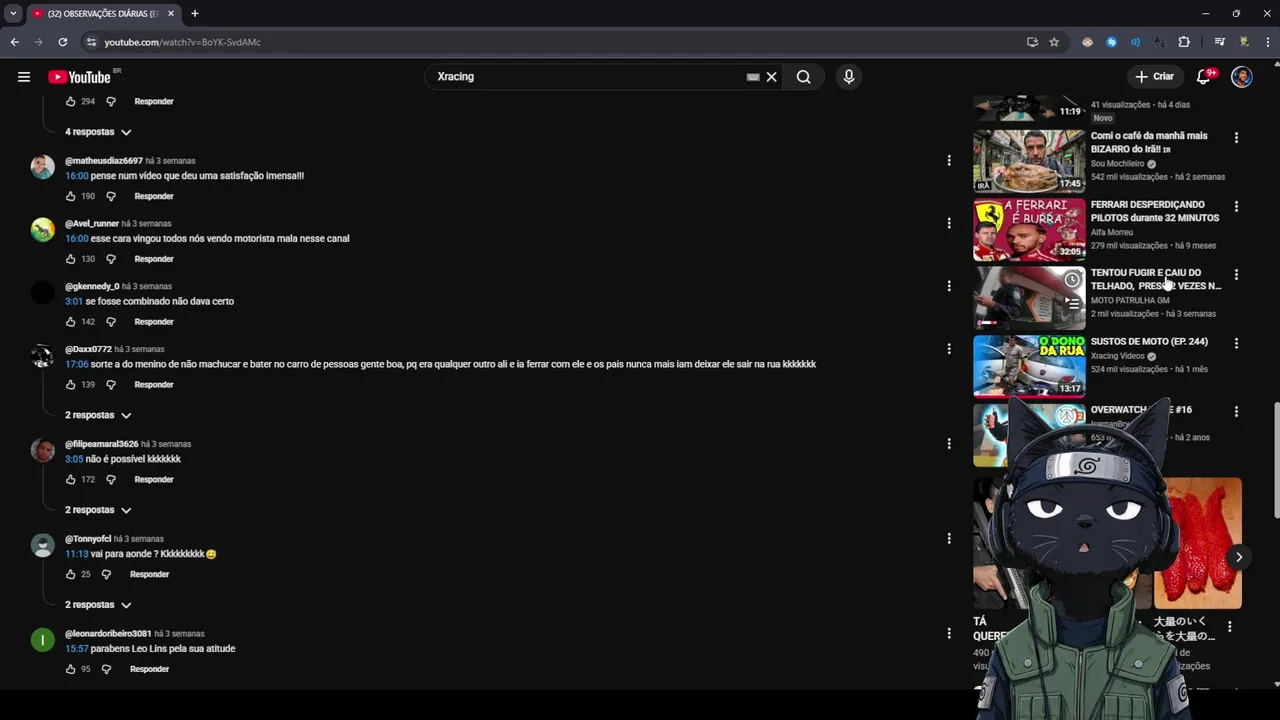
Task: Open the Iran breakfast video thumbnail
Action: (1029, 161)
